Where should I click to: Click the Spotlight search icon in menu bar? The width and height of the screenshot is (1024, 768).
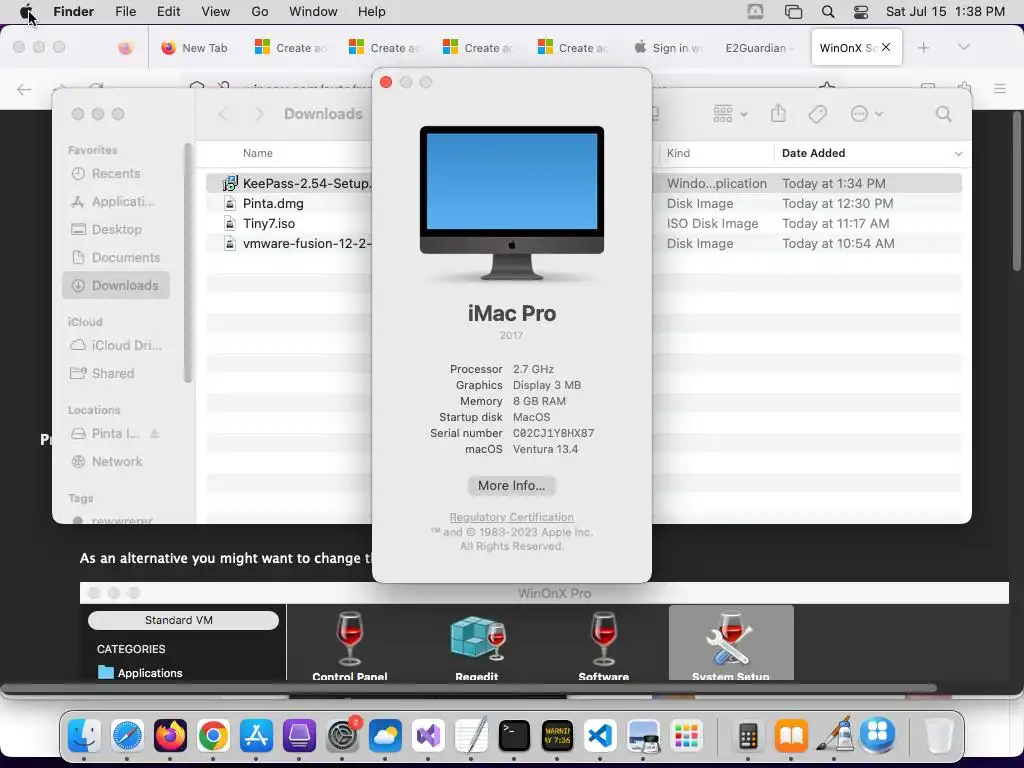827,11
